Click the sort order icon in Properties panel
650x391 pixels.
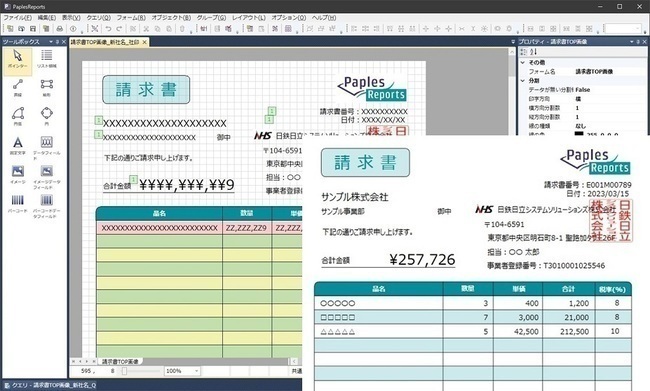point(534,52)
